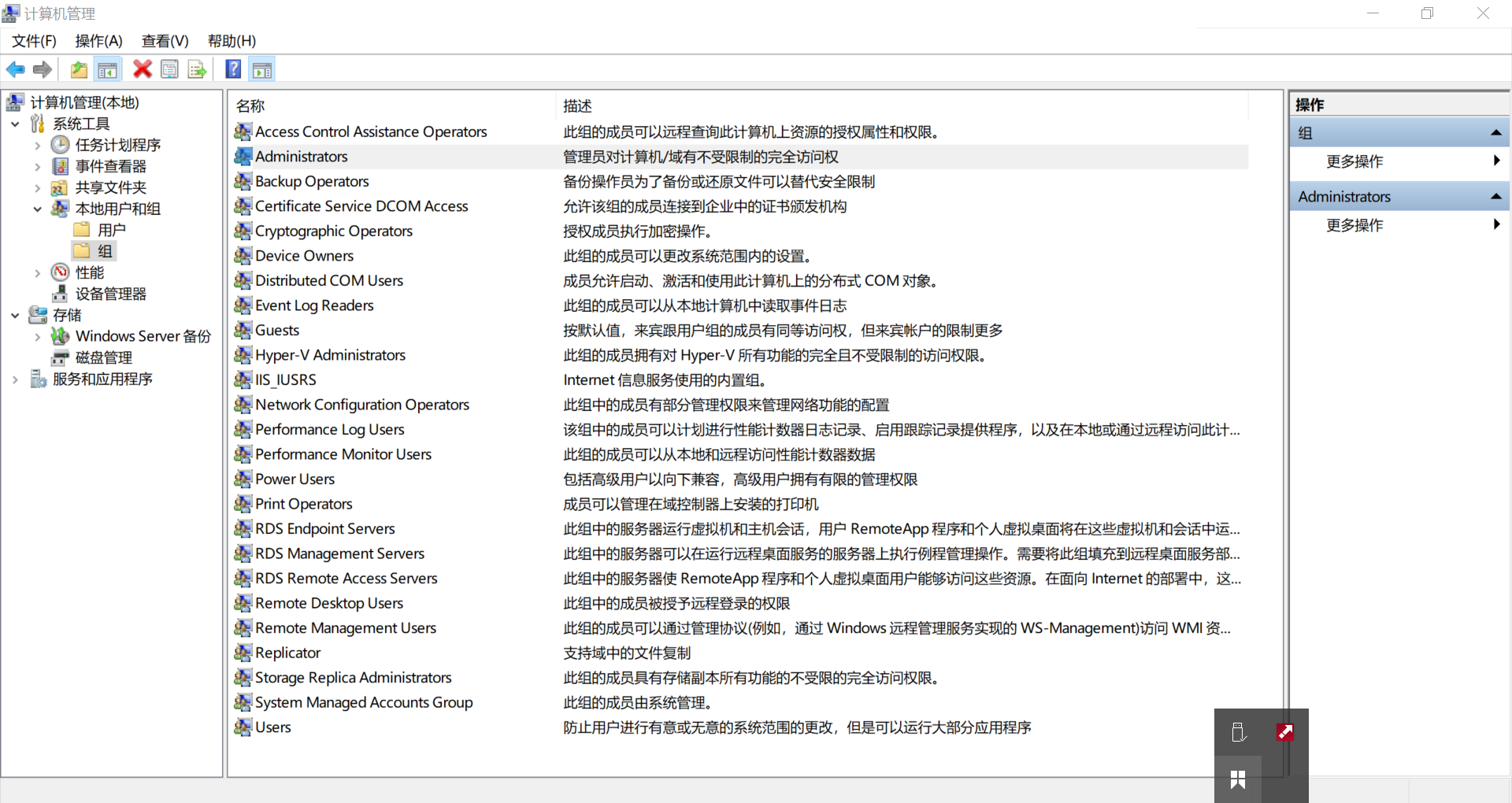This screenshot has width=1512, height=803.
Task: Expand the 服务和应用程序 tree node
Action: click(15, 379)
